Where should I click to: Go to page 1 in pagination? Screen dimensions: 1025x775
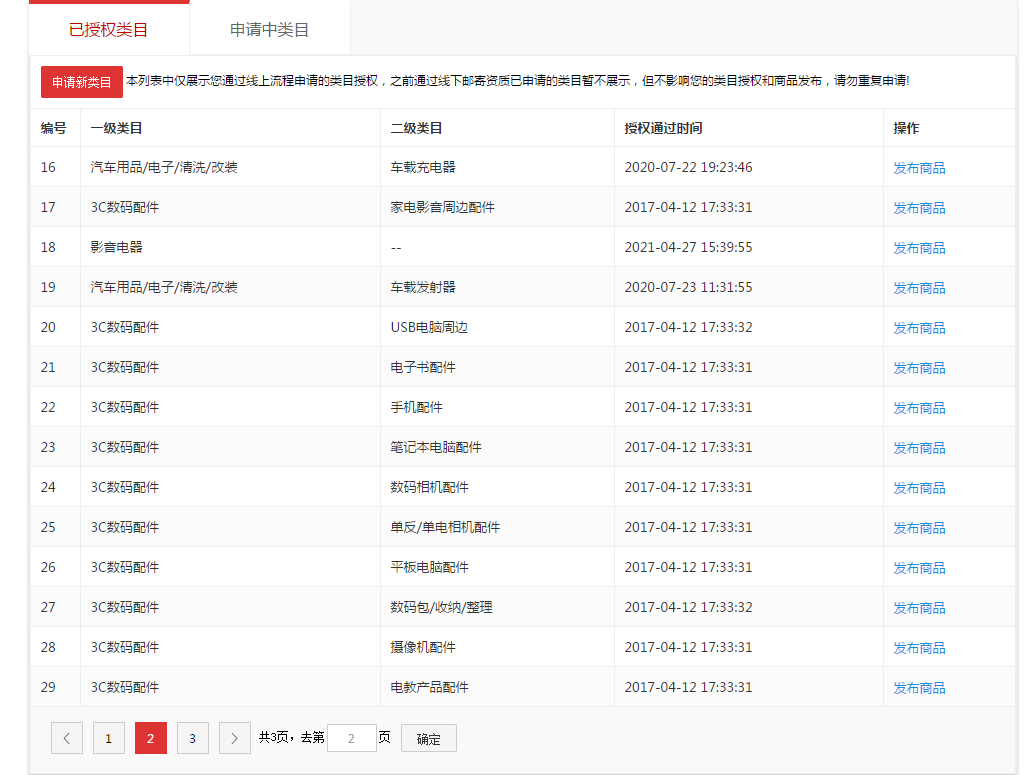[x=108, y=738]
